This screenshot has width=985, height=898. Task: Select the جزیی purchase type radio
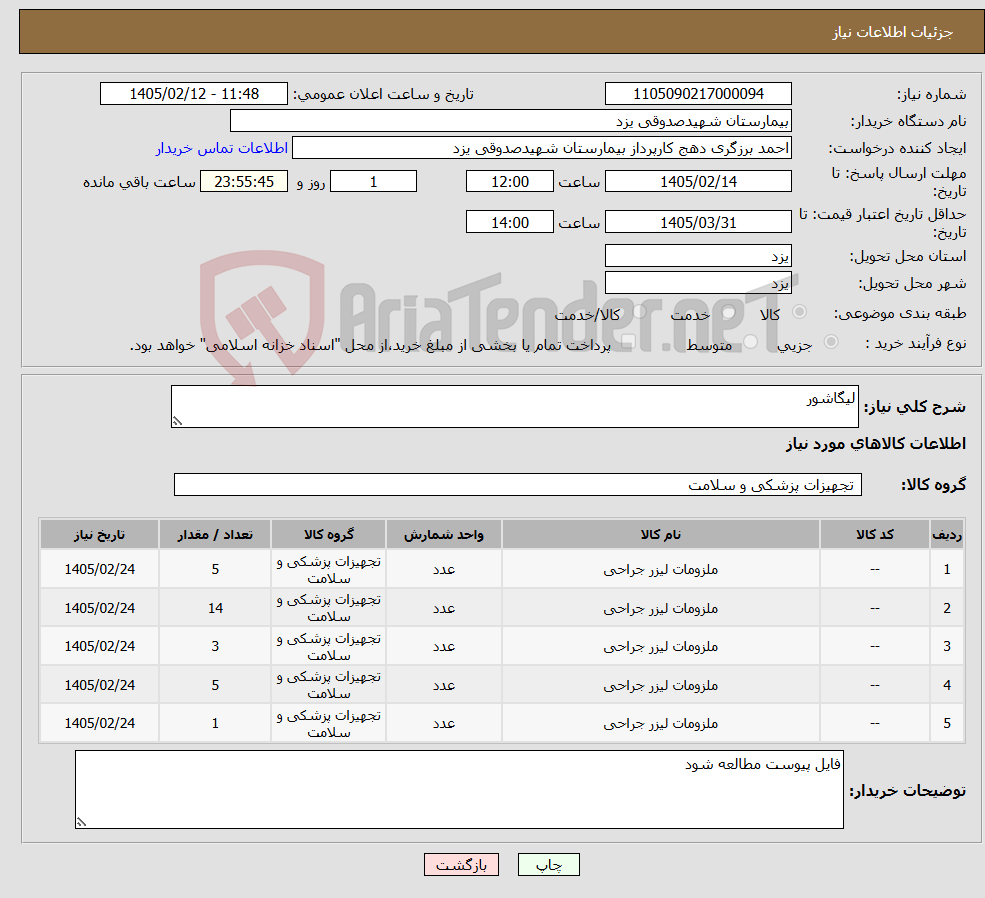tap(831, 342)
